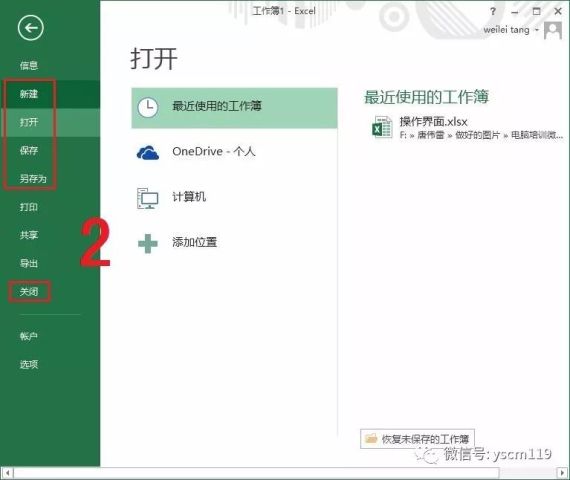Click the OneDrive cloud icon
Image resolution: width=570 pixels, height=480 pixels.
coord(148,153)
